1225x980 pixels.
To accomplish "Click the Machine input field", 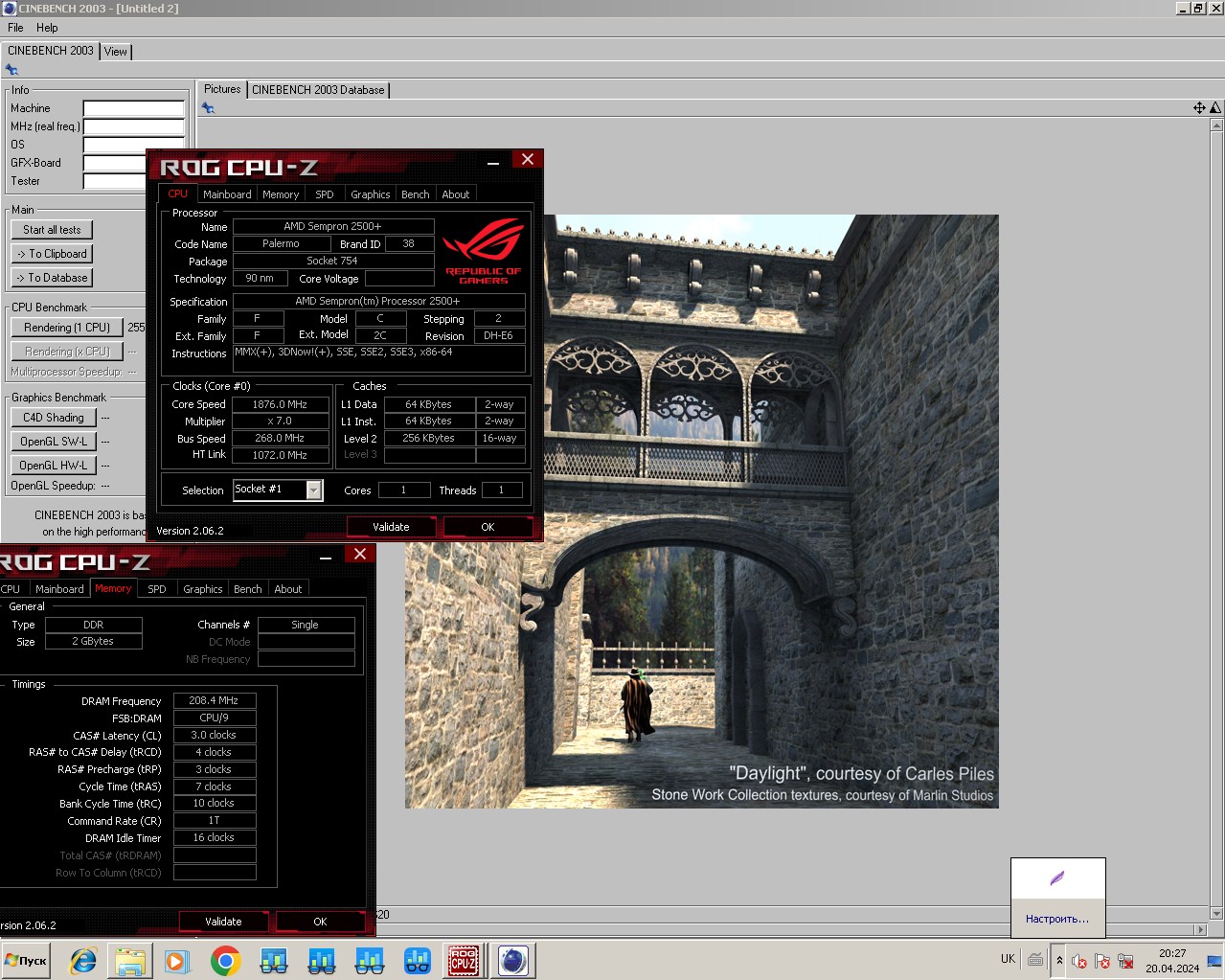I will 133,108.
